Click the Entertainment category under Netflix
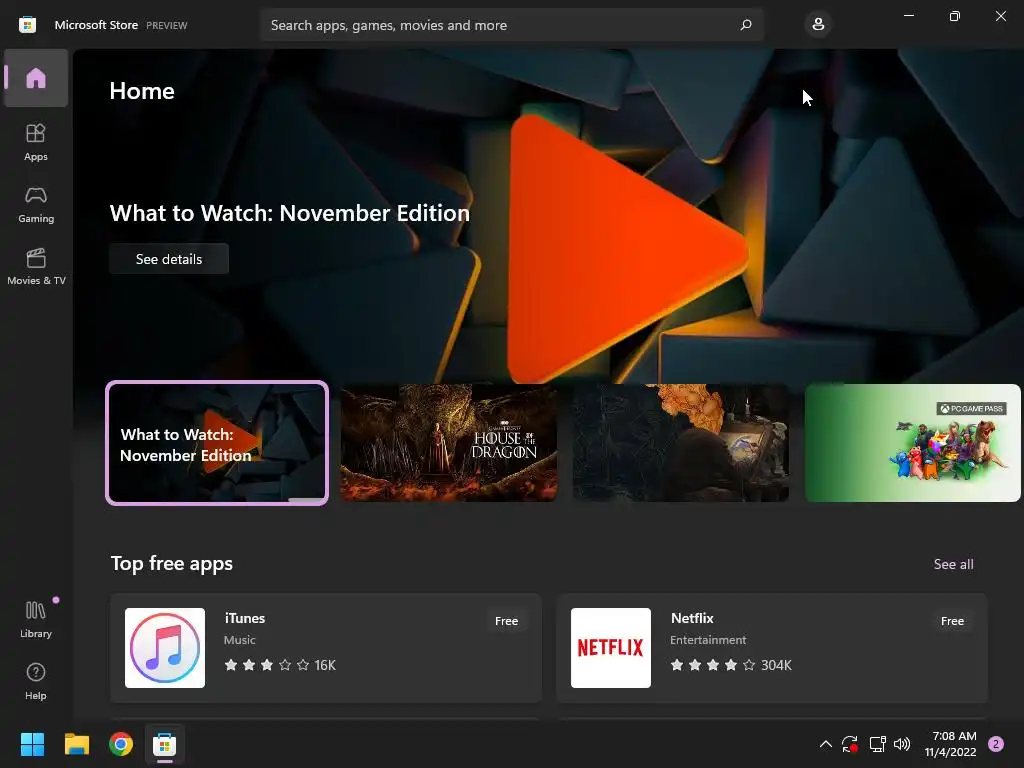This screenshot has width=1024, height=768. (708, 640)
